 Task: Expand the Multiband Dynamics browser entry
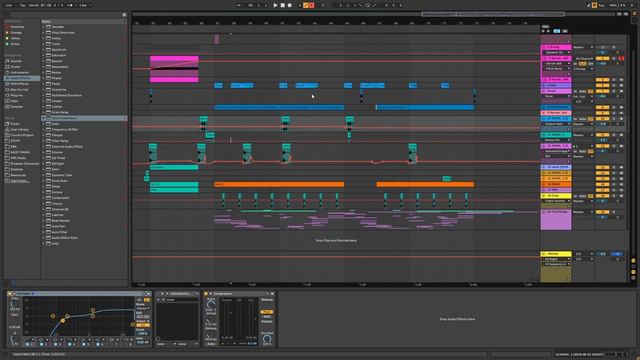(44, 96)
